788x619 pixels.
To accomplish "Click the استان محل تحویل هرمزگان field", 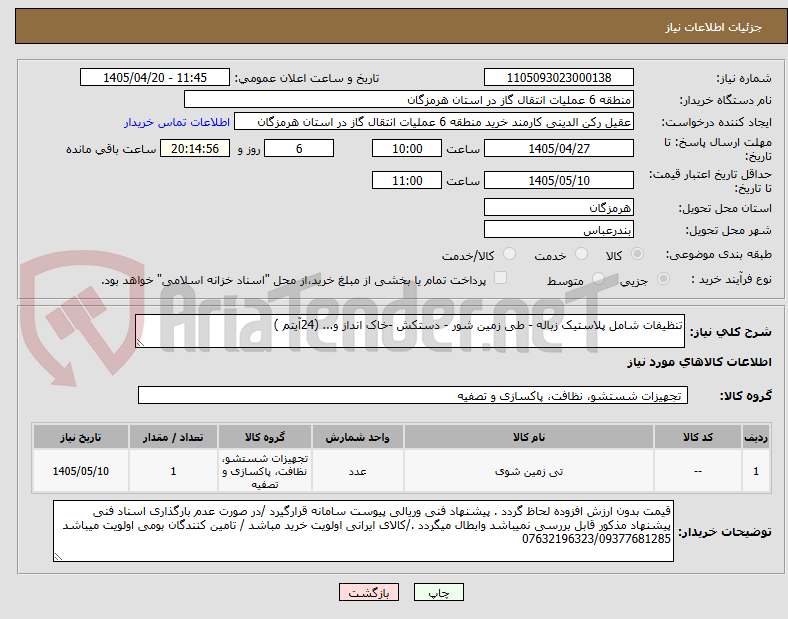I will click(558, 207).
